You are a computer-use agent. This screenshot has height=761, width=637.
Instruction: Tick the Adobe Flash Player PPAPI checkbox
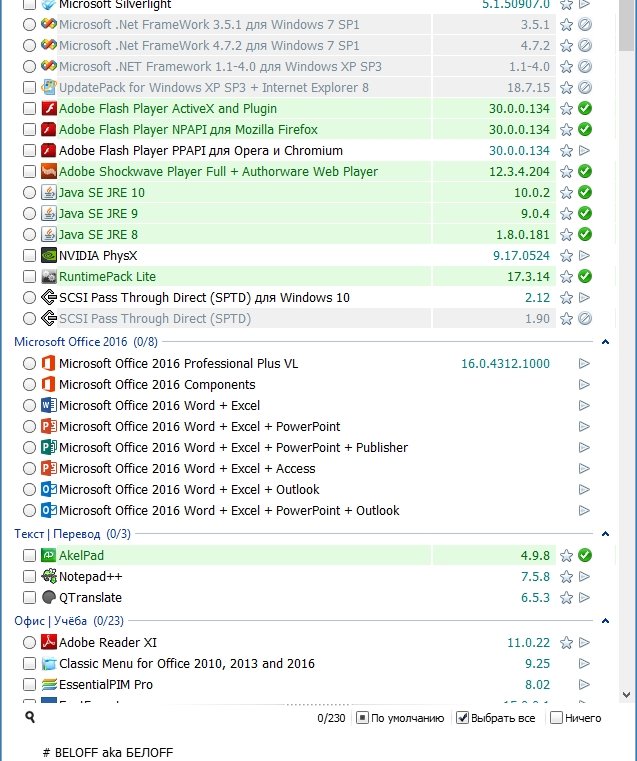30,150
